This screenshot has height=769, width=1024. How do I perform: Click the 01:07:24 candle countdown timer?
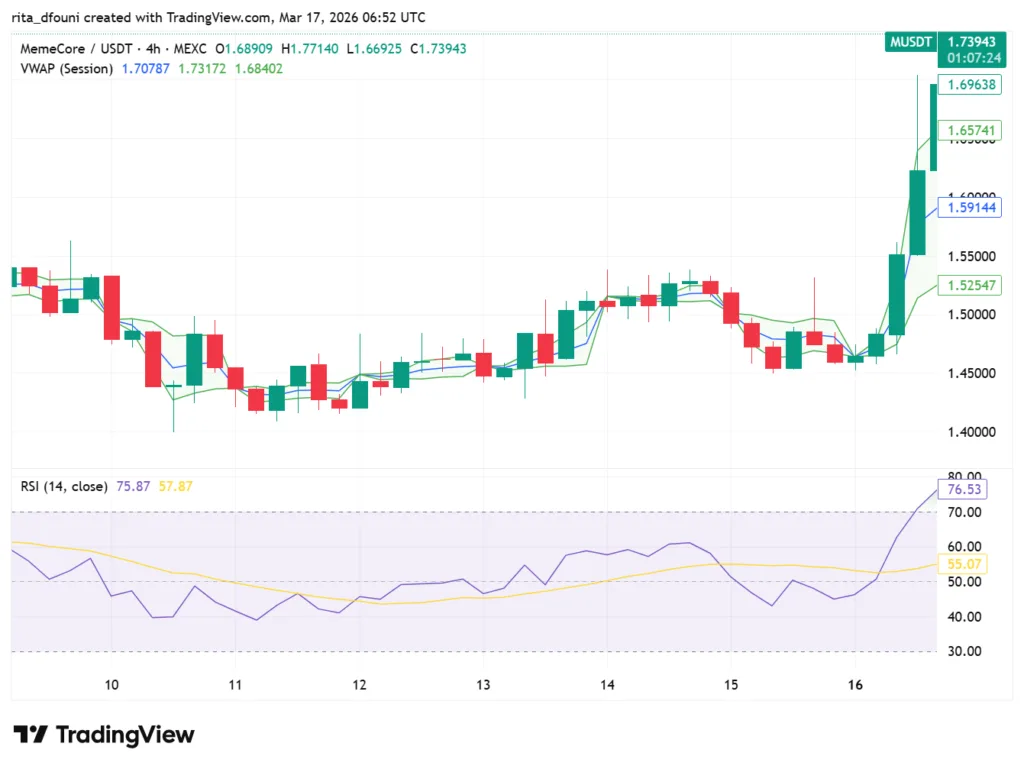pos(973,58)
